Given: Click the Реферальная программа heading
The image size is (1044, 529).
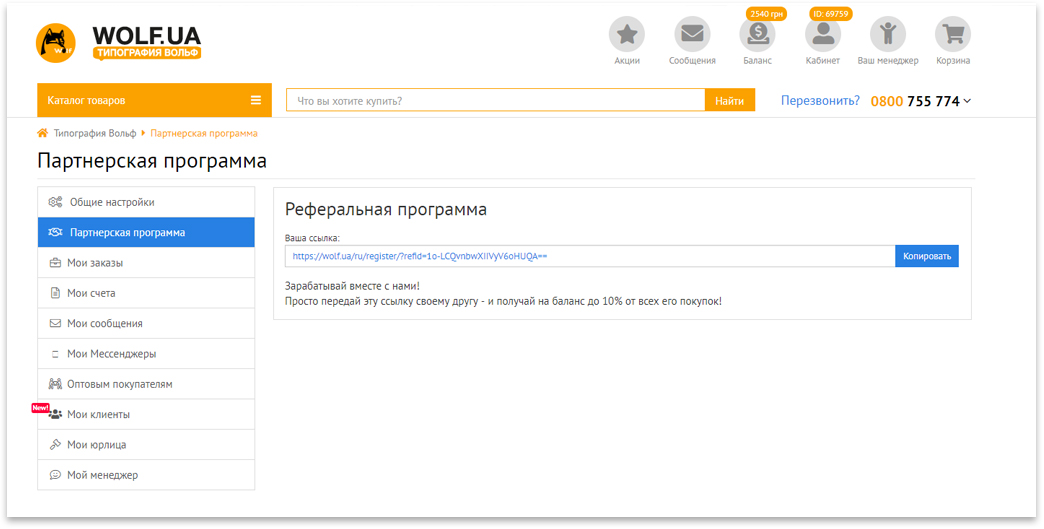Looking at the screenshot, I should (x=386, y=210).
